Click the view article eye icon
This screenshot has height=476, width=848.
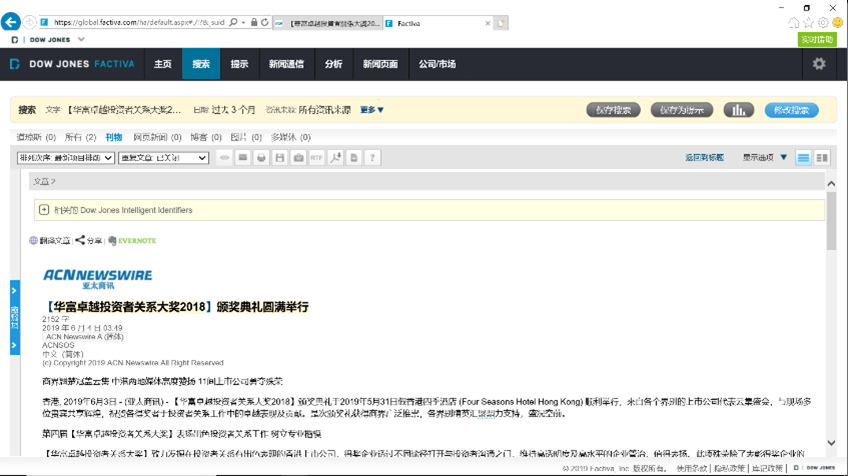click(x=224, y=157)
